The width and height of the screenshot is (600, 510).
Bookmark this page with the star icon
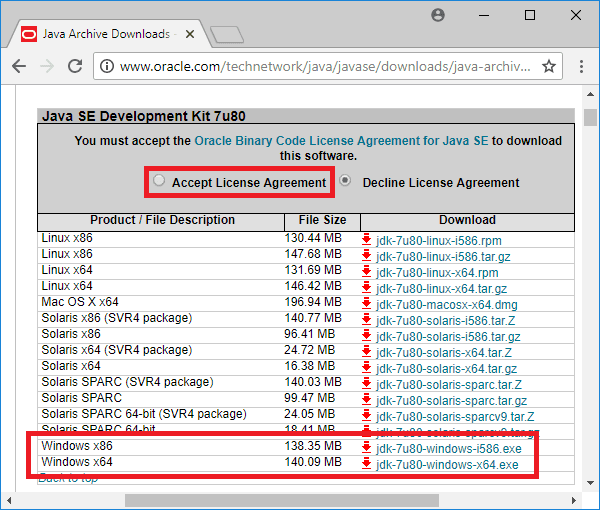[549, 66]
